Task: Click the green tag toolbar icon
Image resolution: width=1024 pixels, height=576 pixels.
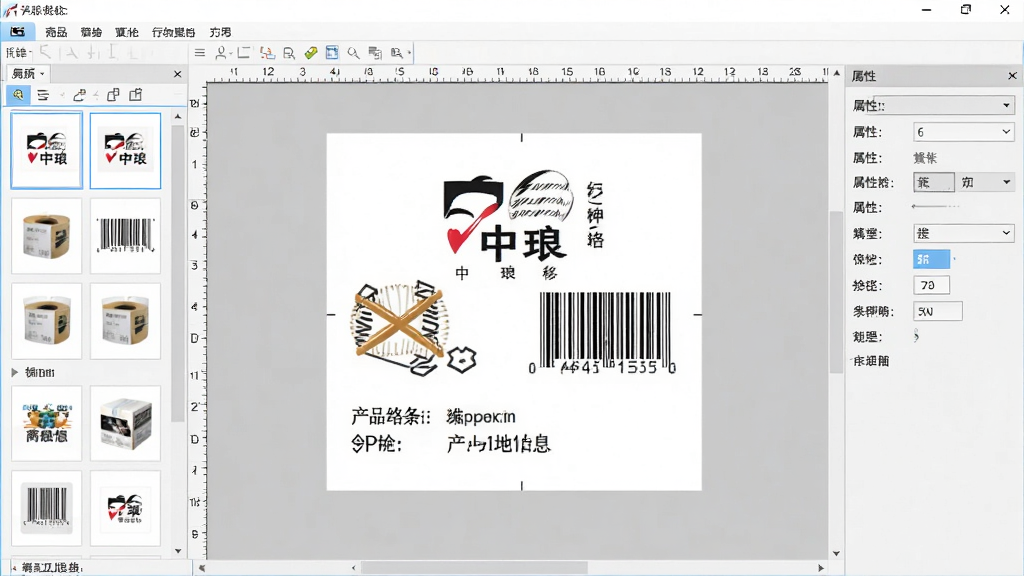Action: (x=311, y=53)
